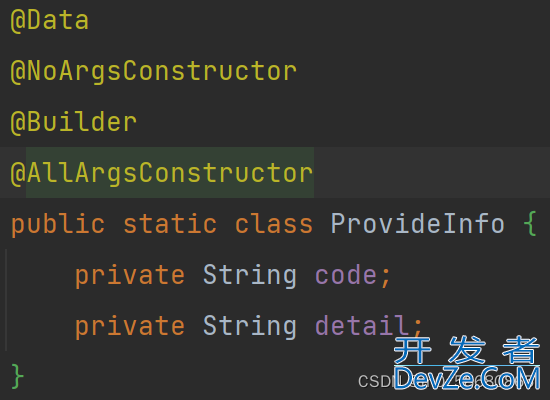Viewport: 550px width, 400px height.
Task: Click the 开发者 watermark text
Action: (x=467, y=350)
